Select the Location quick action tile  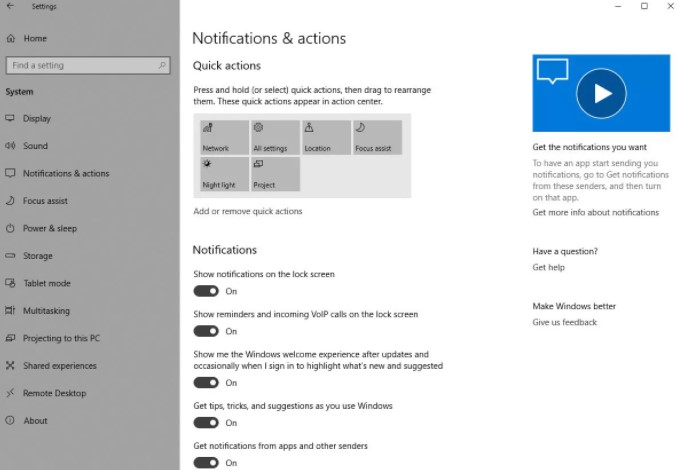[x=326, y=137]
